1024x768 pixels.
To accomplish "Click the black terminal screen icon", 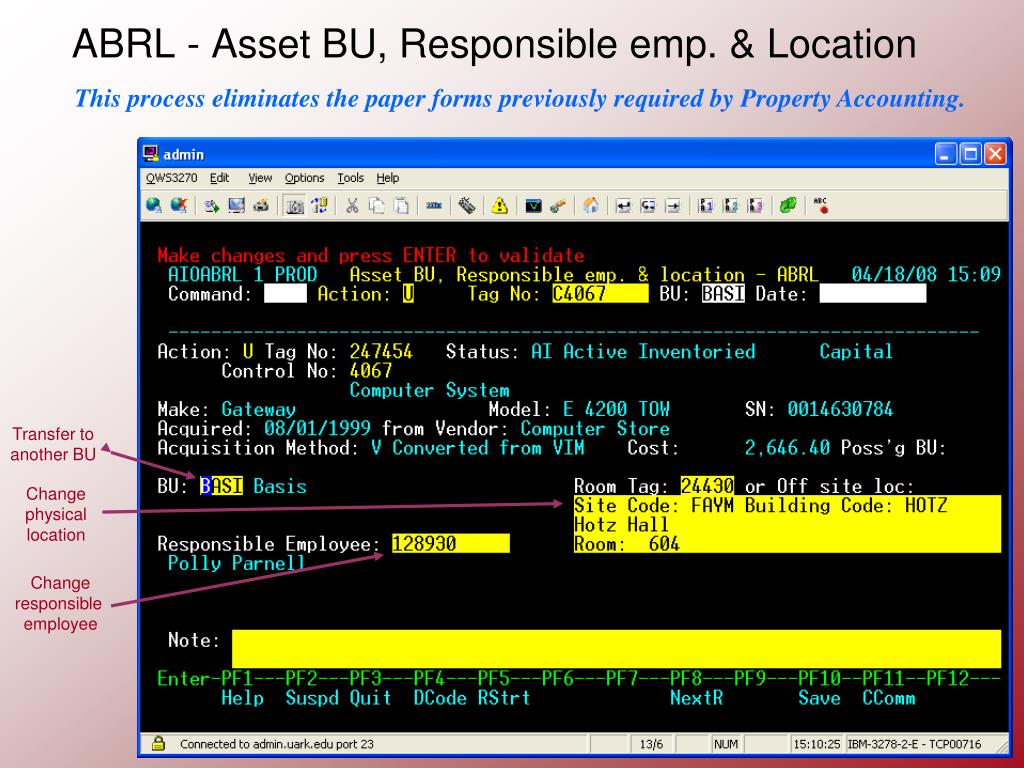I will click(x=534, y=206).
